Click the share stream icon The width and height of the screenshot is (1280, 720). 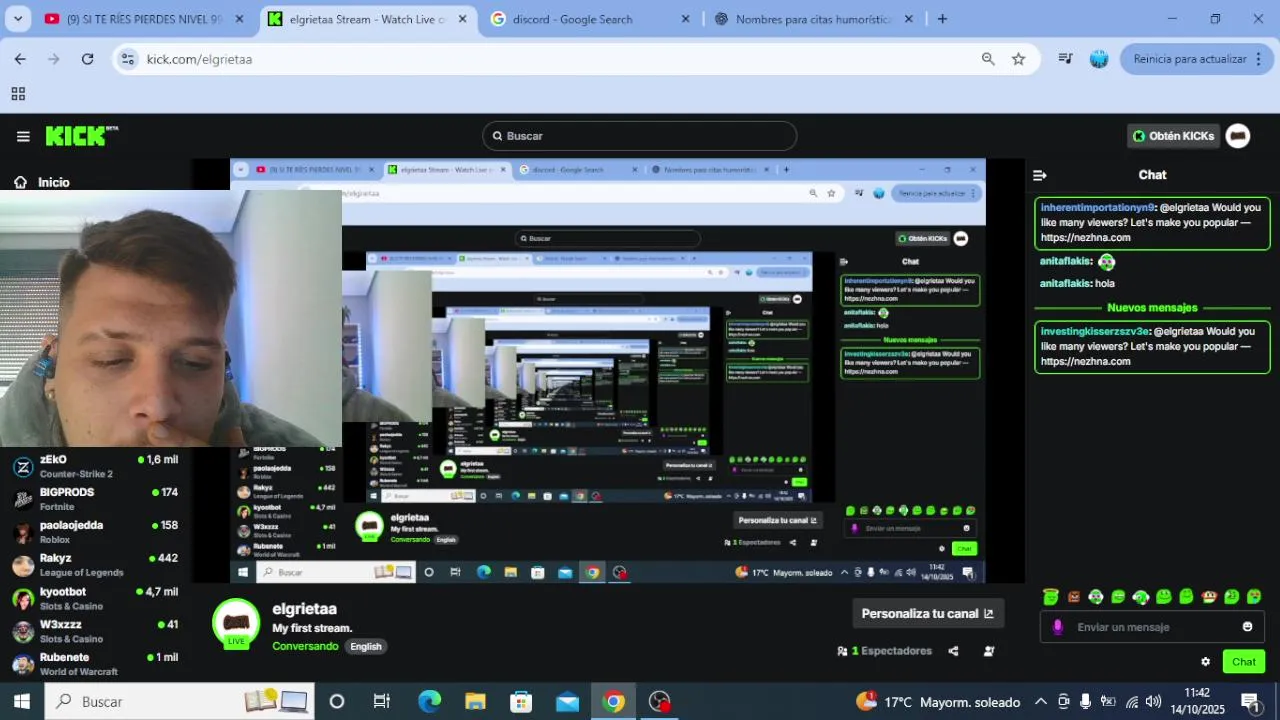point(953,651)
